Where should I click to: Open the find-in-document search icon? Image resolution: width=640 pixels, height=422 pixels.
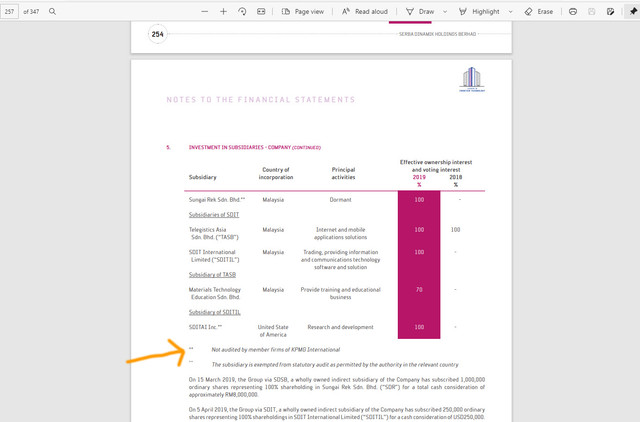pos(52,11)
